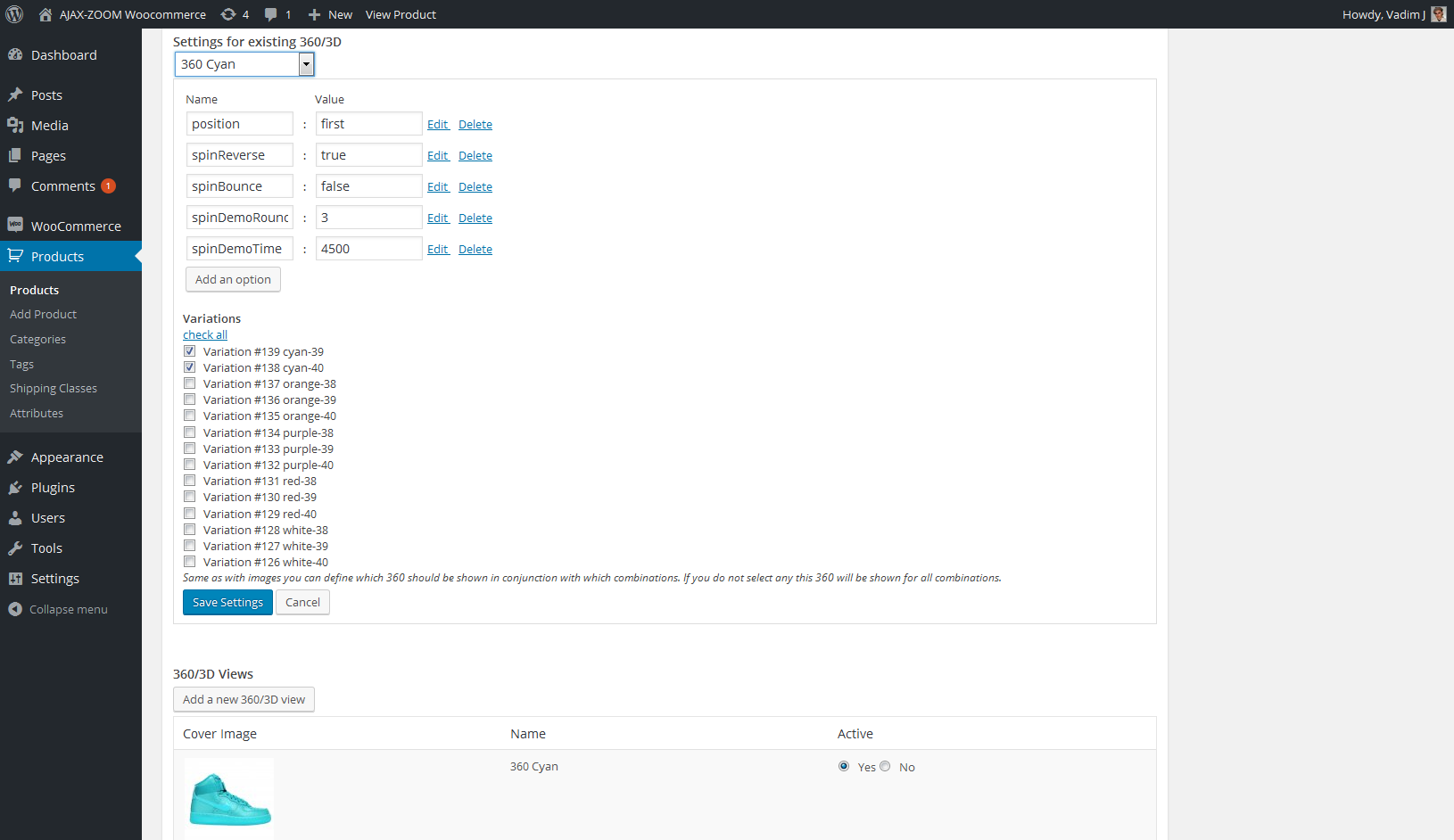Click the spinDemoRounds name field
The height and width of the screenshot is (840, 1454).
[239, 218]
